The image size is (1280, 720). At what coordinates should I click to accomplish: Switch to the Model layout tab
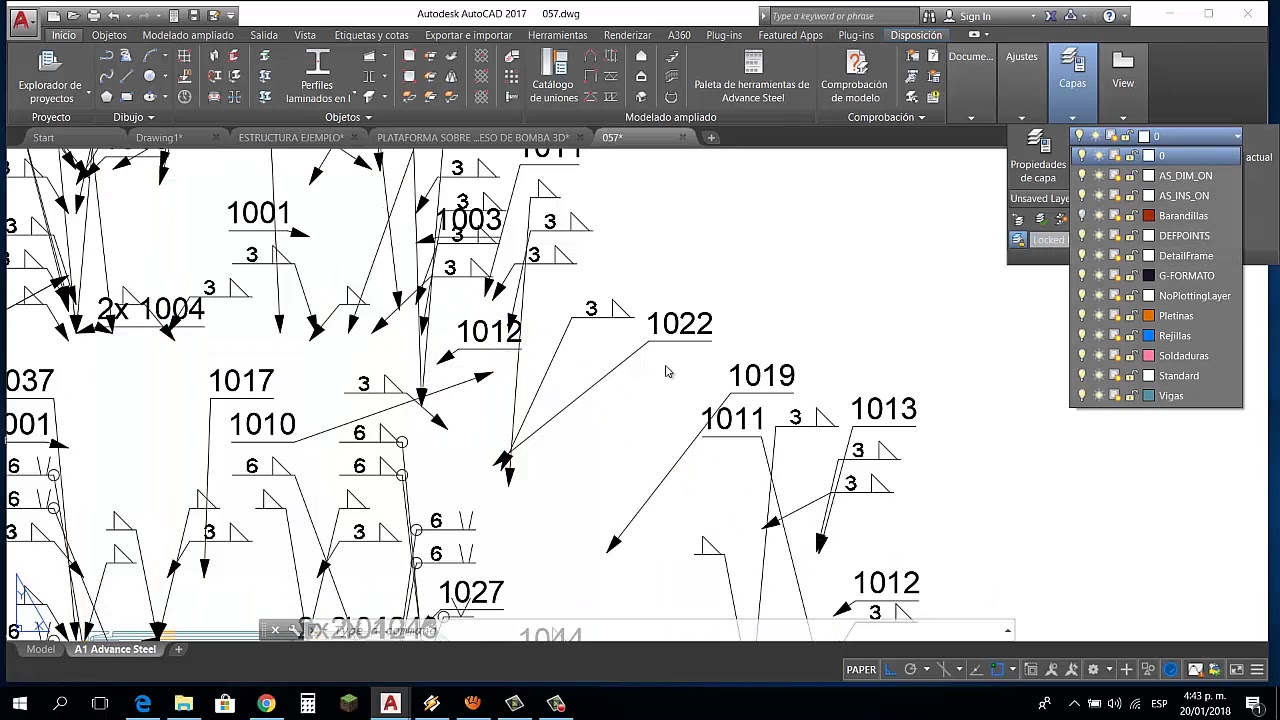[40, 649]
